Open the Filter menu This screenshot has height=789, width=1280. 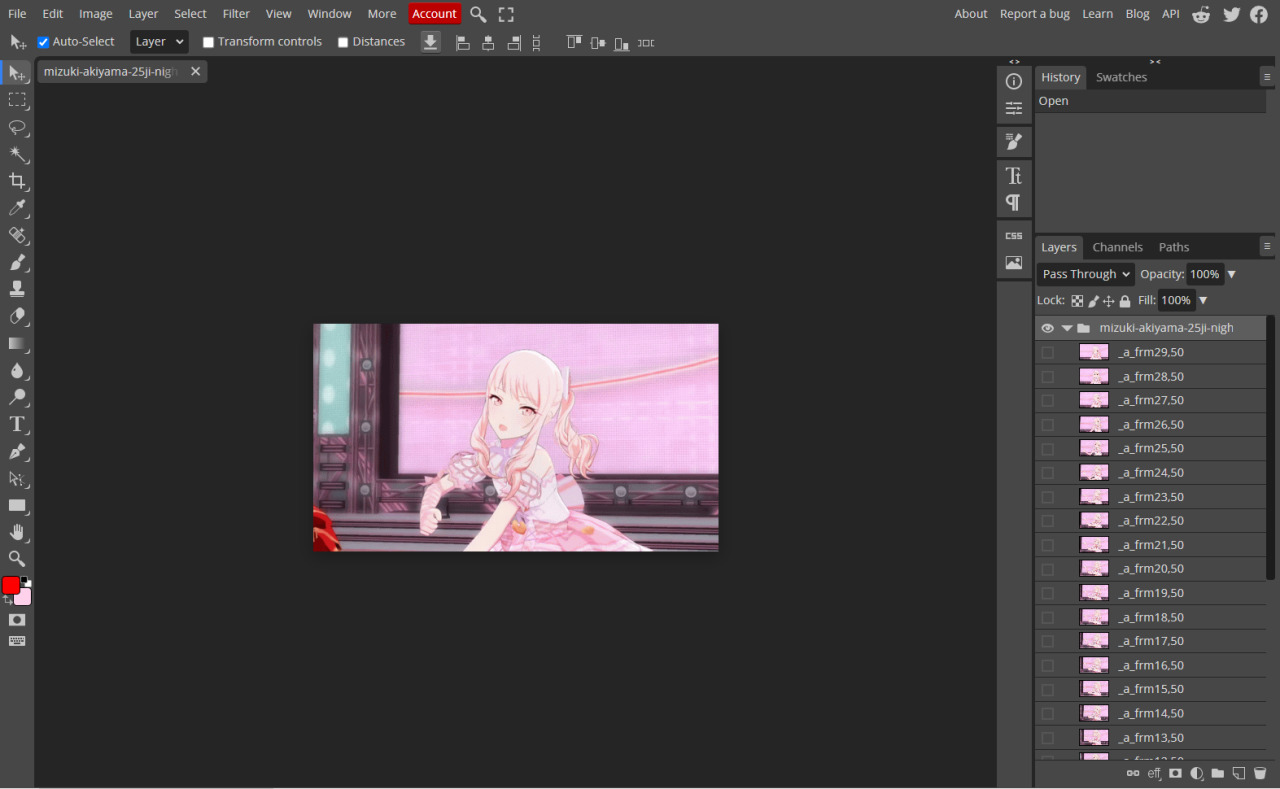point(236,14)
